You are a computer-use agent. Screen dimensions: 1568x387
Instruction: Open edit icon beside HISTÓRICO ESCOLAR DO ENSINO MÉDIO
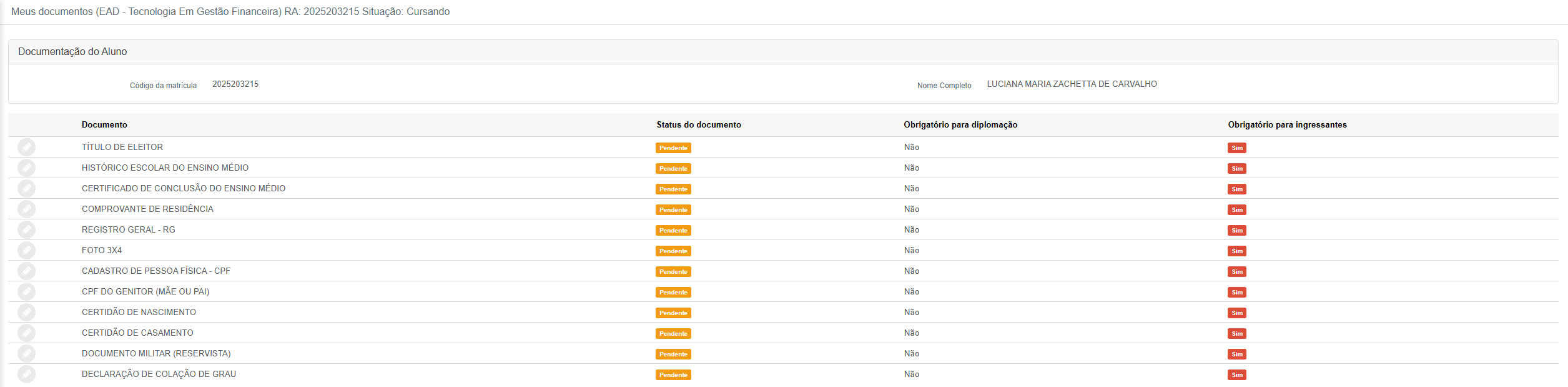pos(26,168)
